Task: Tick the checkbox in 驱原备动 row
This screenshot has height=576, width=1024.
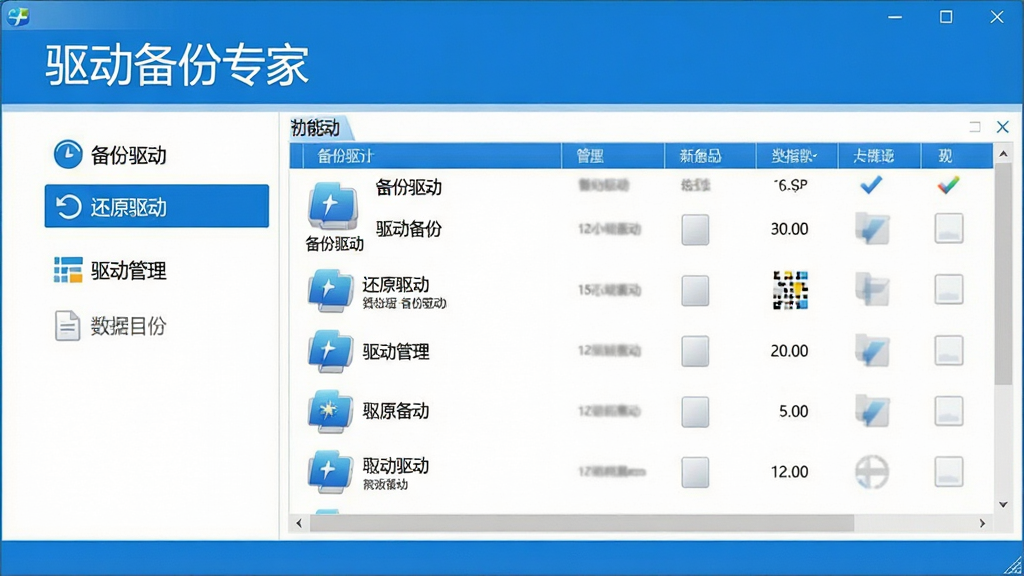Action: [695, 411]
